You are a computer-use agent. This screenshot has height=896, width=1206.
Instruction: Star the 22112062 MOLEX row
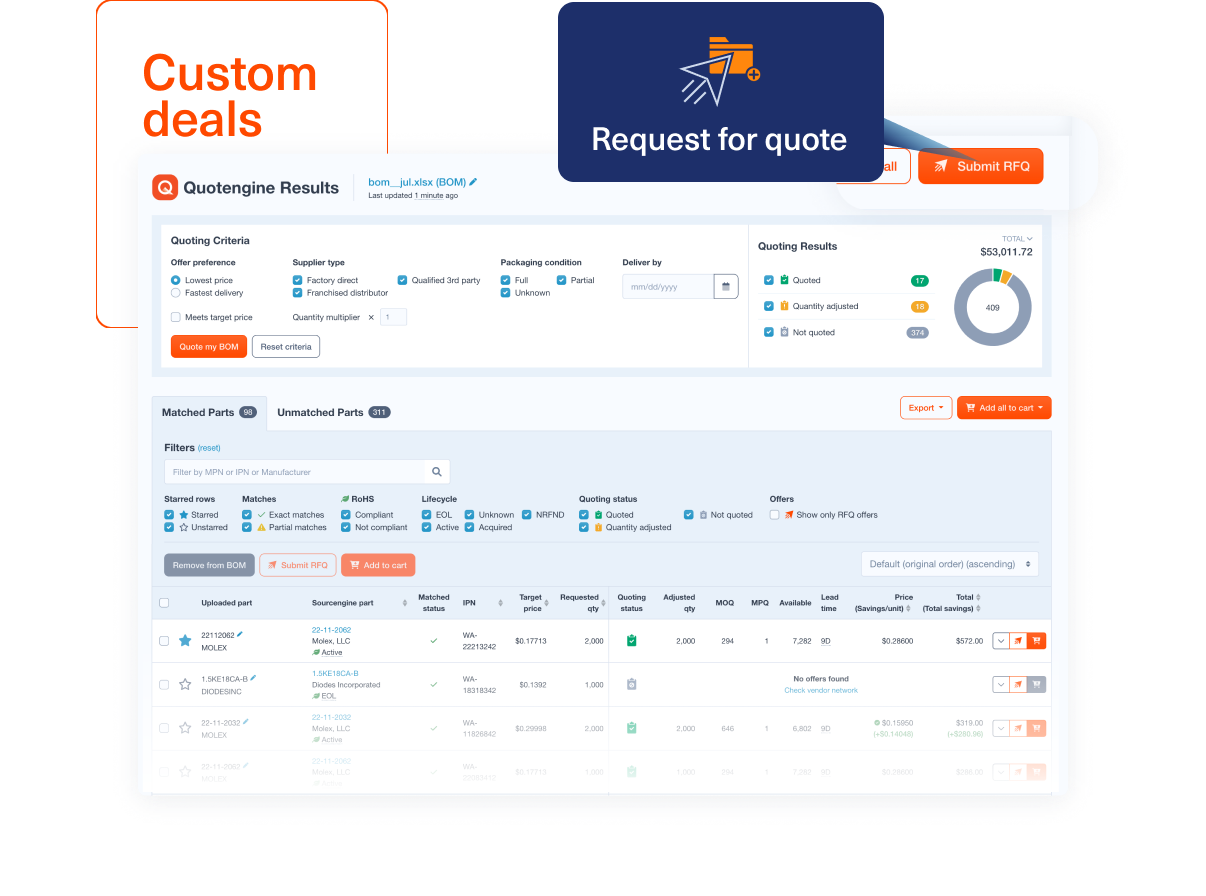pyautogui.click(x=185, y=641)
